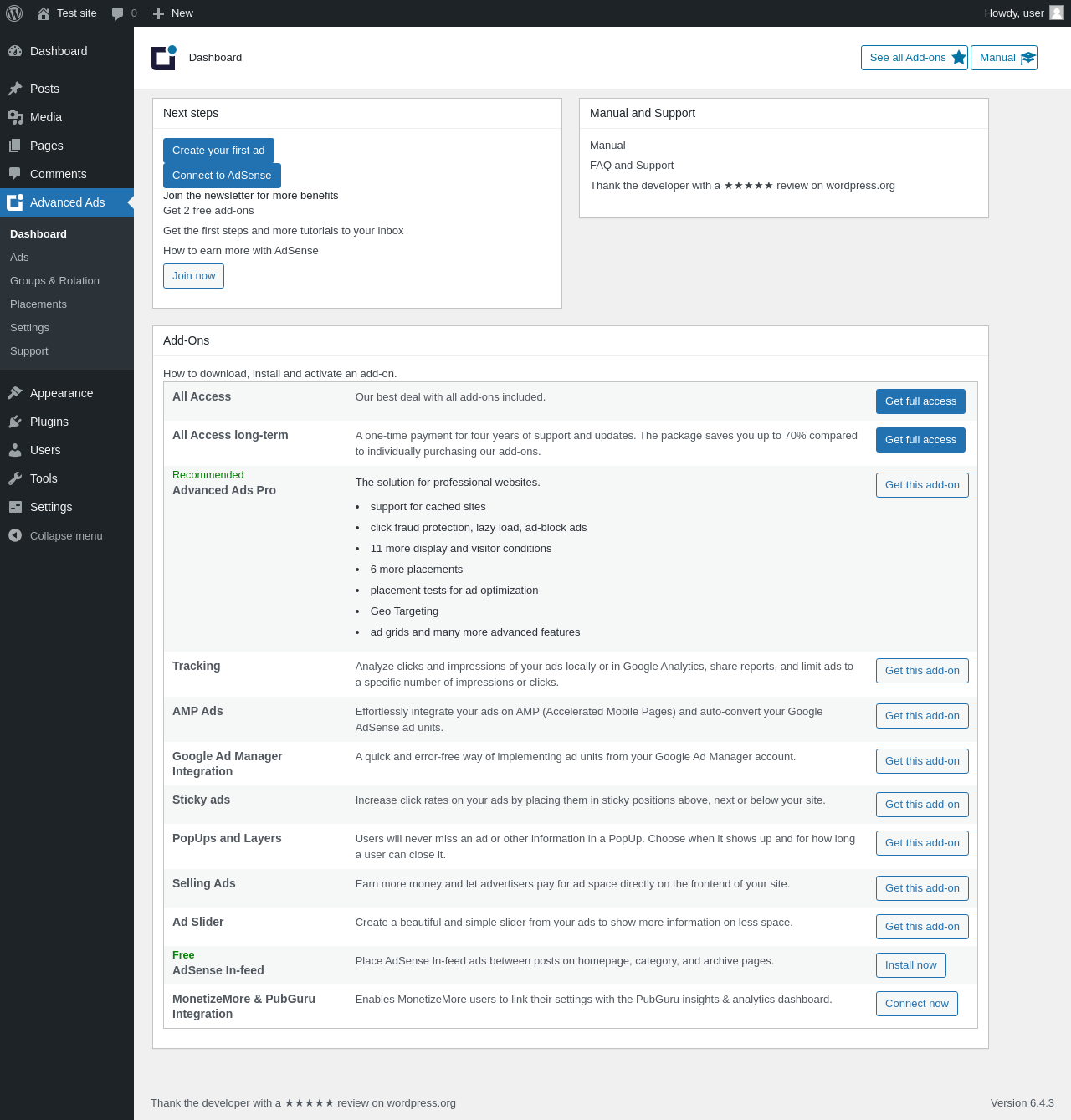Click the Comments icon in sidebar
This screenshot has width=1071, height=1120.
pyautogui.click(x=15, y=174)
